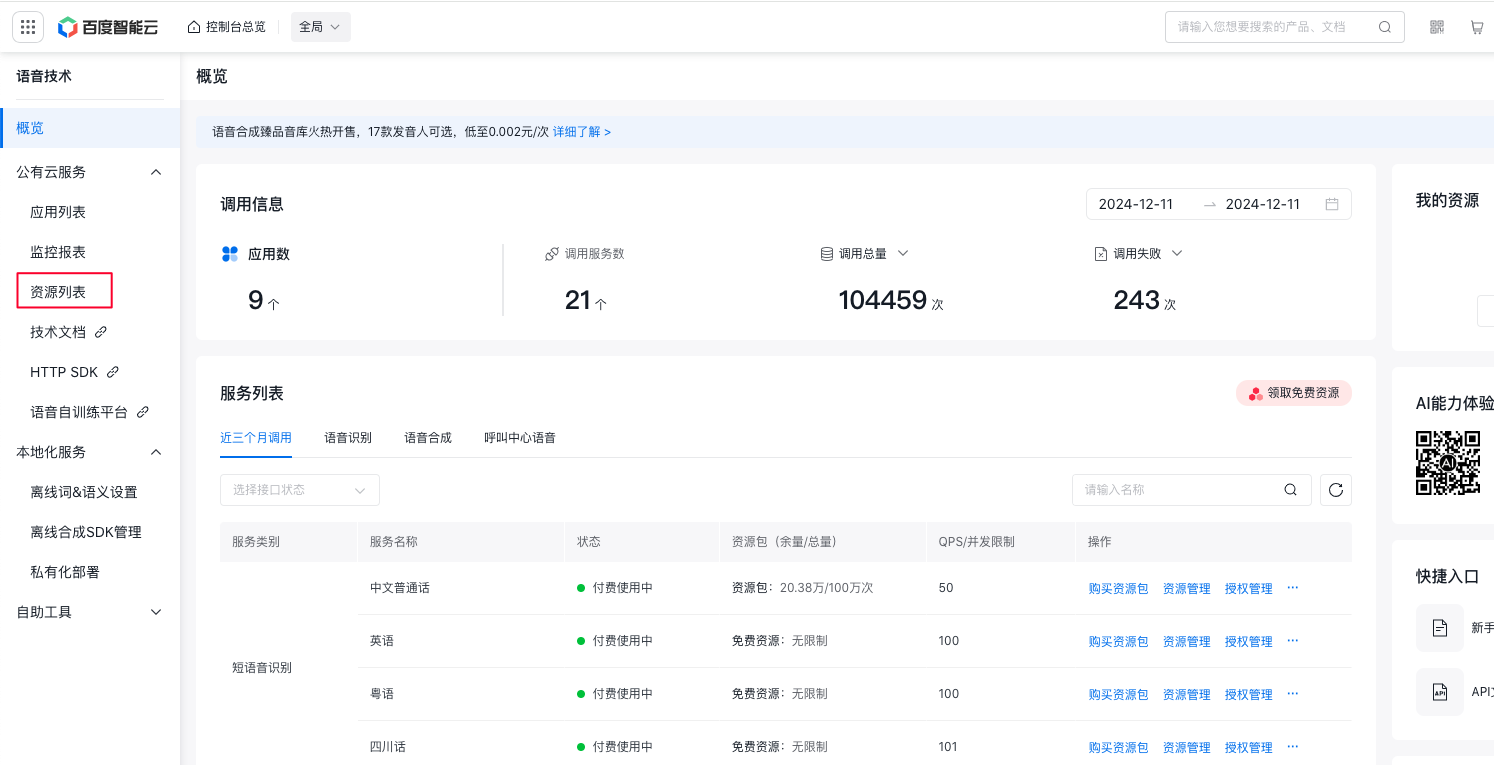Click 授权管理 for 粤语 row
This screenshot has height=765, width=1494.
click(1249, 694)
